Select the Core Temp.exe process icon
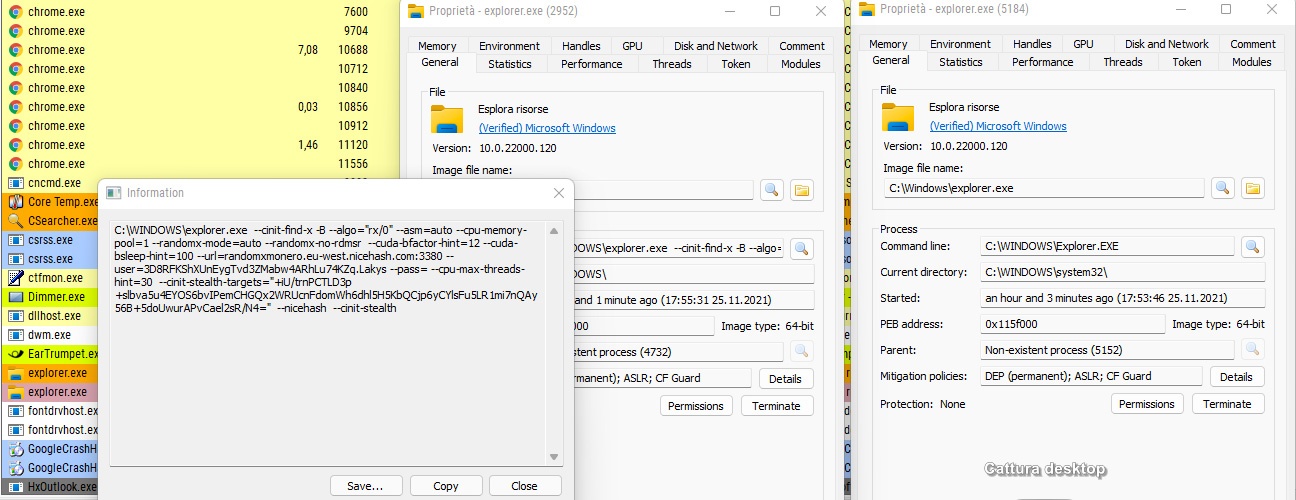Viewport: 1296px width, 500px height. tap(15, 202)
